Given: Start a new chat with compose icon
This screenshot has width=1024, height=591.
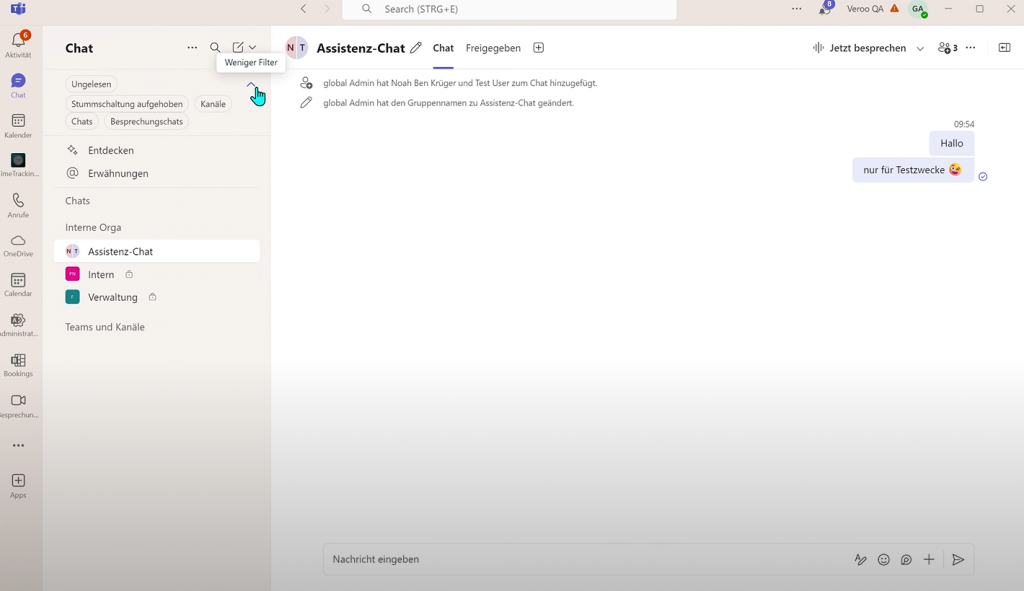Looking at the screenshot, I should [x=238, y=47].
